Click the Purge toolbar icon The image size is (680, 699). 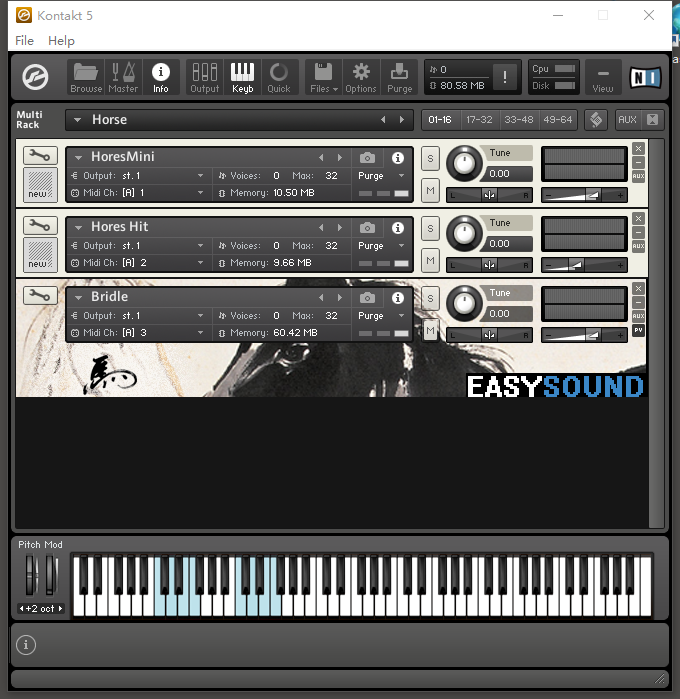(x=399, y=77)
